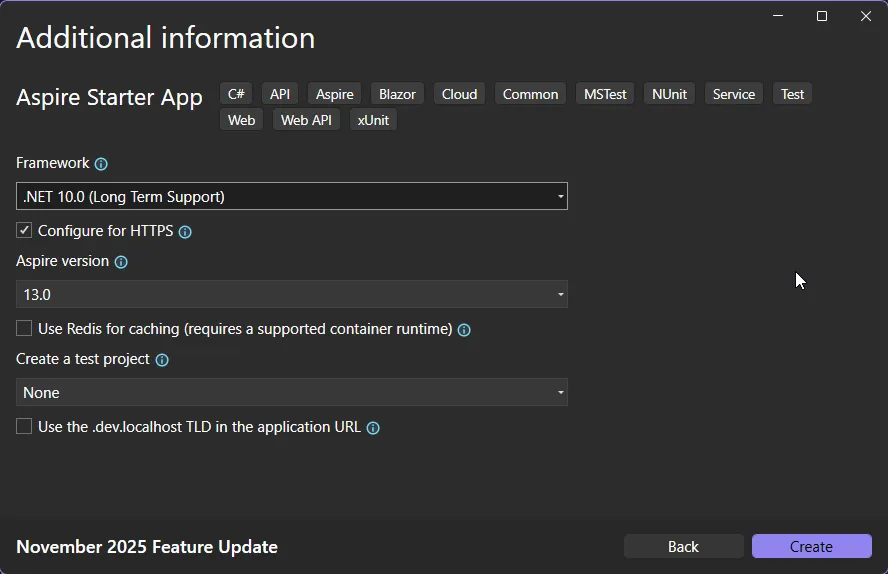888x574 pixels.
Task: Click the Create a test project info icon
Action: pyautogui.click(x=162, y=360)
